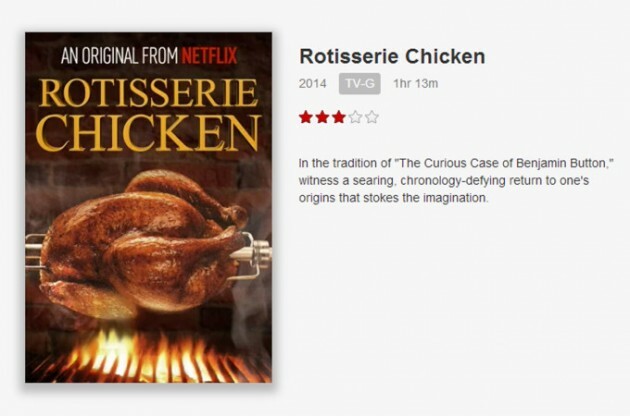Viewport: 630px width, 416px height.
Task: Open the Rotisserie Chicken title heading
Action: pyautogui.click(x=392, y=56)
